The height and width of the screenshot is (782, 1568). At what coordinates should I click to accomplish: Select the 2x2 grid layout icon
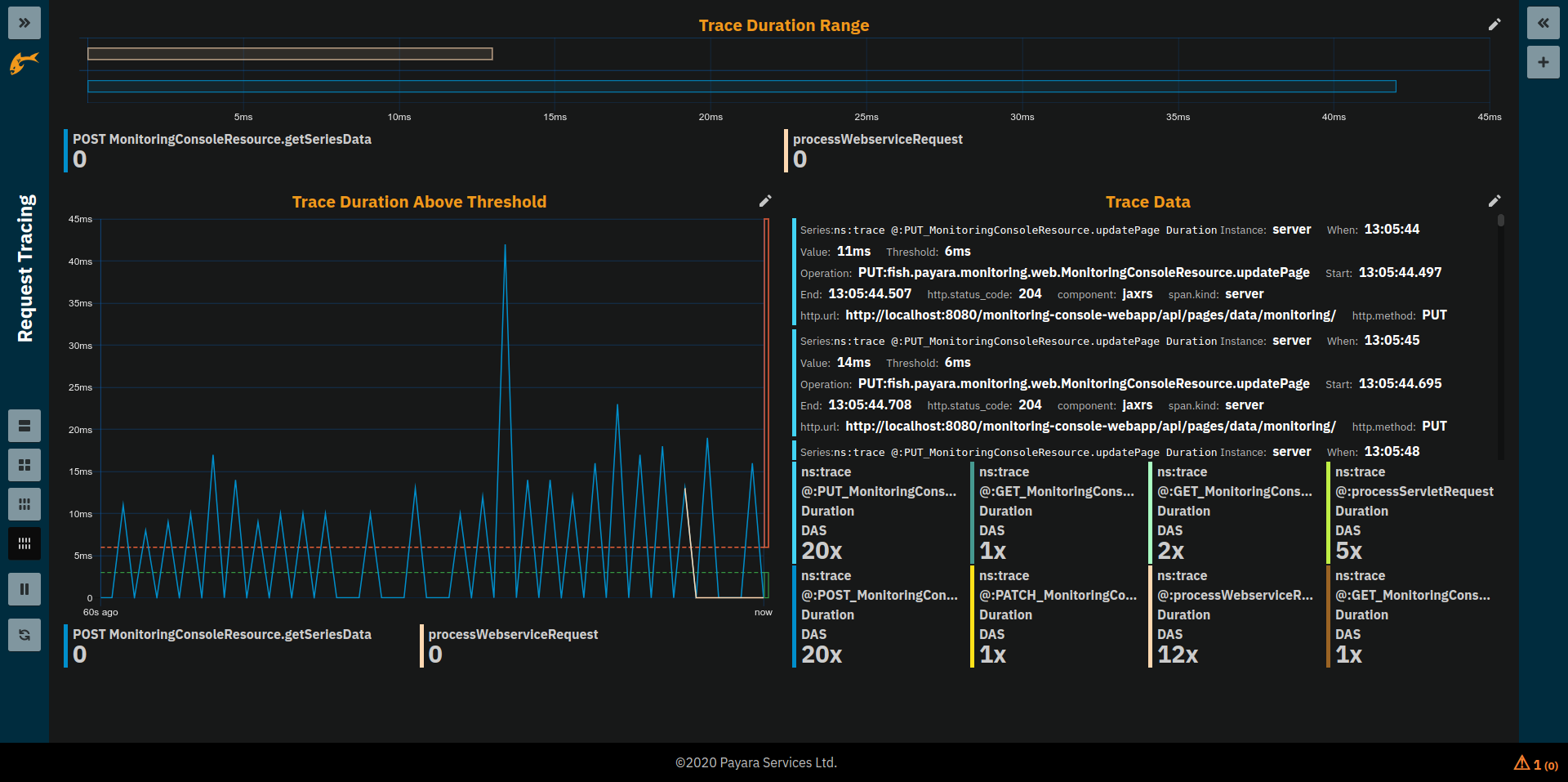[24, 465]
